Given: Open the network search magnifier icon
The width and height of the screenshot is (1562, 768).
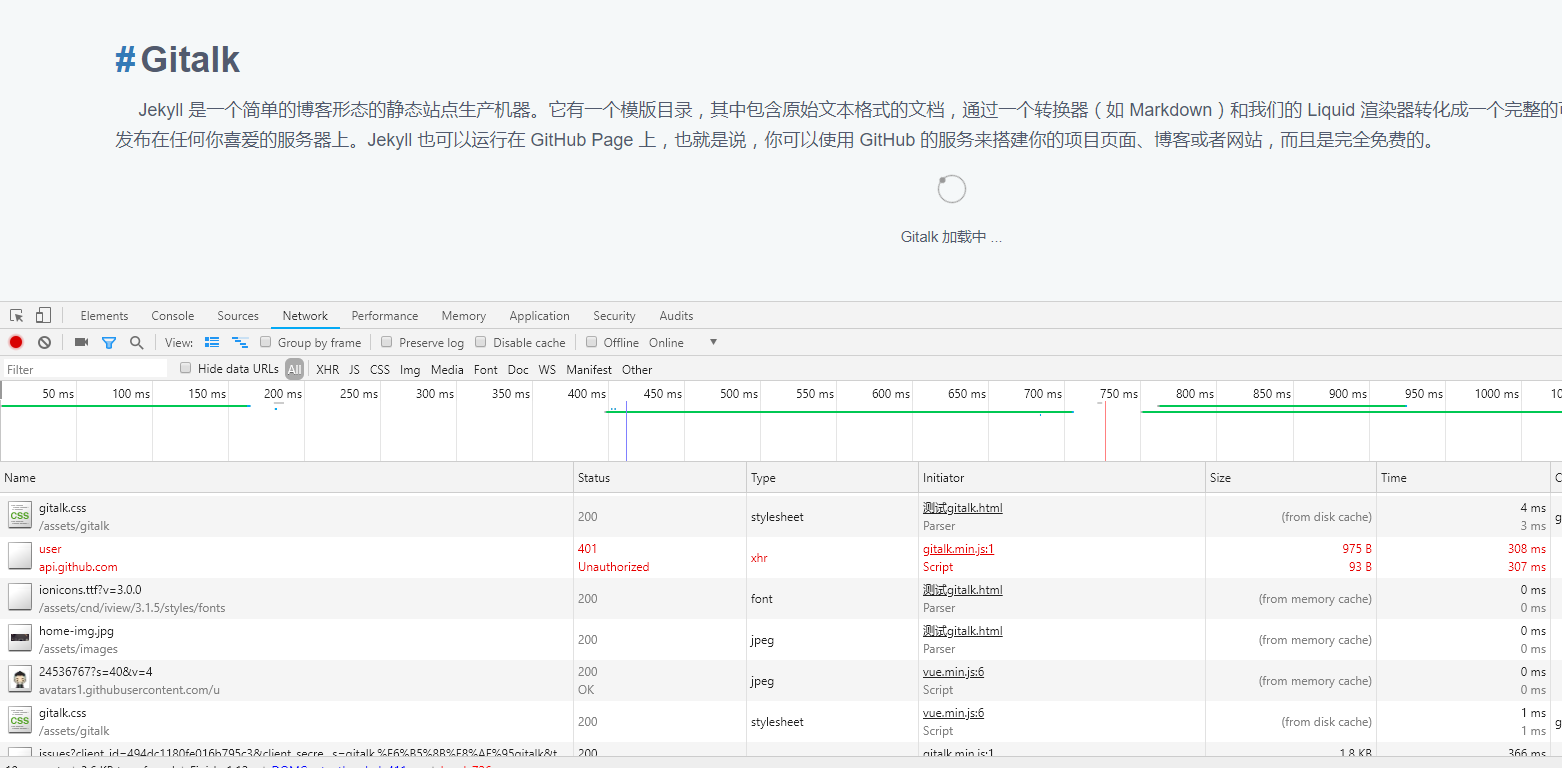Looking at the screenshot, I should (x=137, y=342).
